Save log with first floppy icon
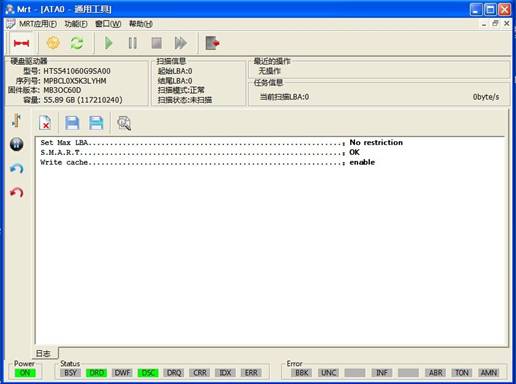The image size is (516, 384). (x=72, y=123)
